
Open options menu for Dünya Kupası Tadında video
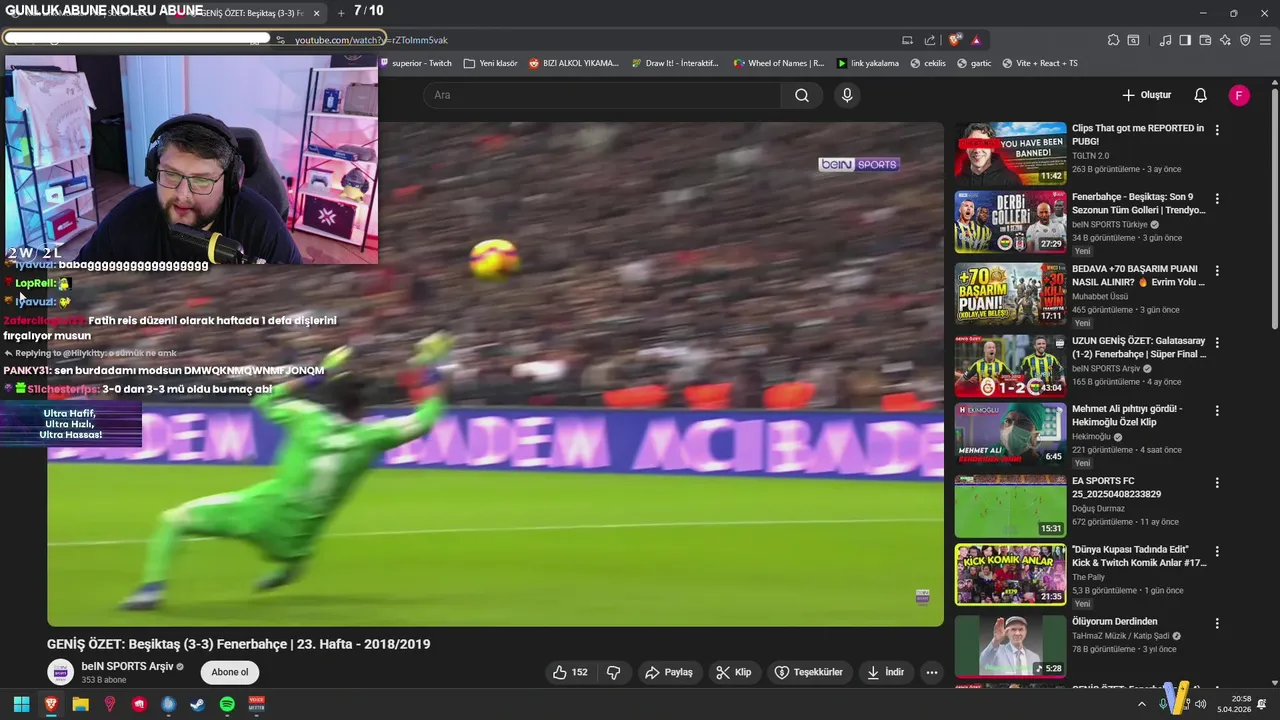pyautogui.click(x=1217, y=551)
